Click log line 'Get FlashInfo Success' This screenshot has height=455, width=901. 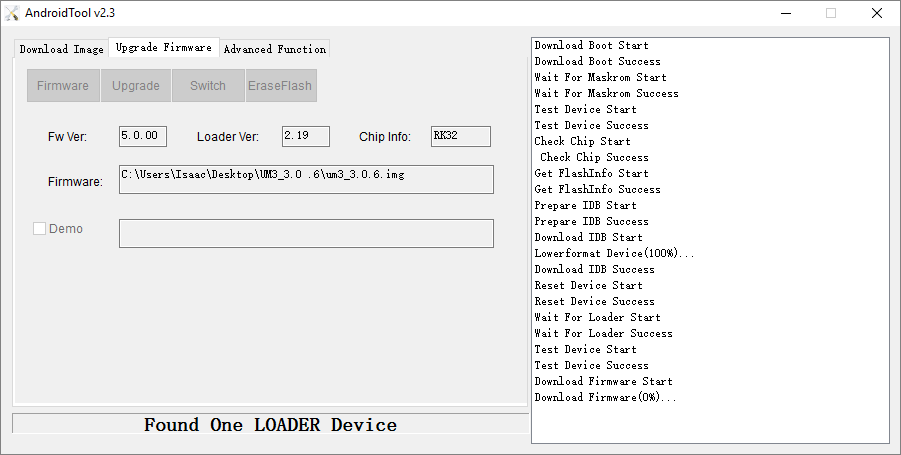[x=598, y=190]
